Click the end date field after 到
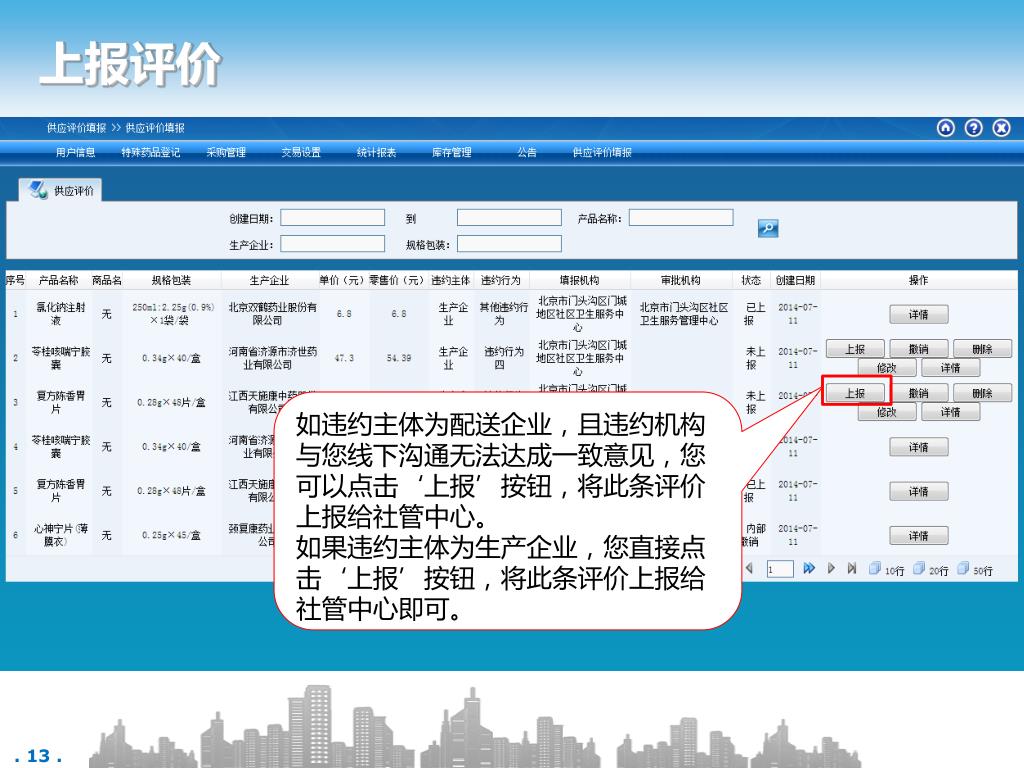1024x768 pixels. coord(509,217)
